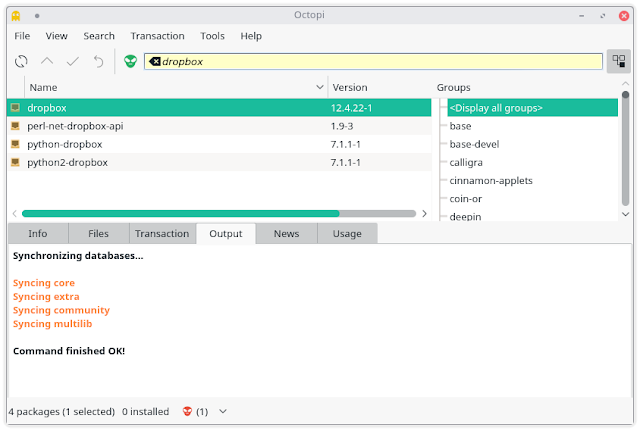Open the File menu

coord(22,36)
